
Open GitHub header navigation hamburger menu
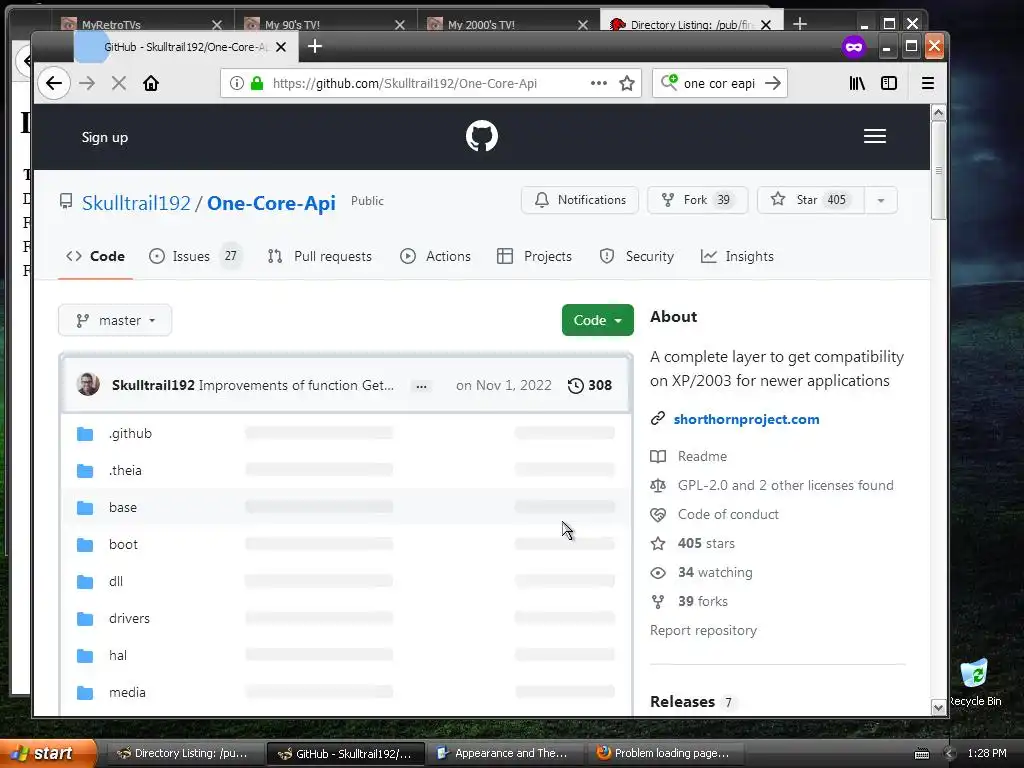click(874, 136)
